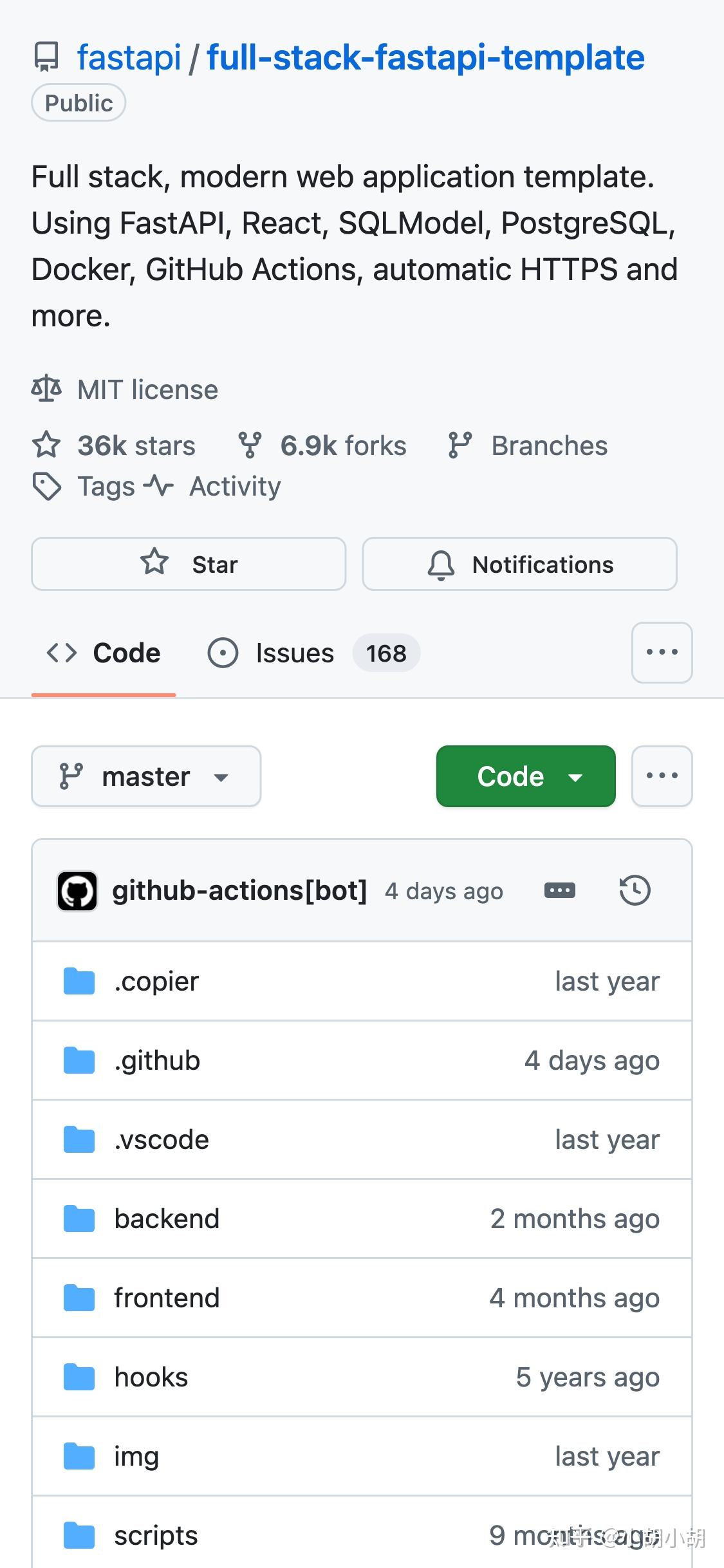724x1568 pixels.
Task: Star this repository with the Star button
Action: point(189,564)
